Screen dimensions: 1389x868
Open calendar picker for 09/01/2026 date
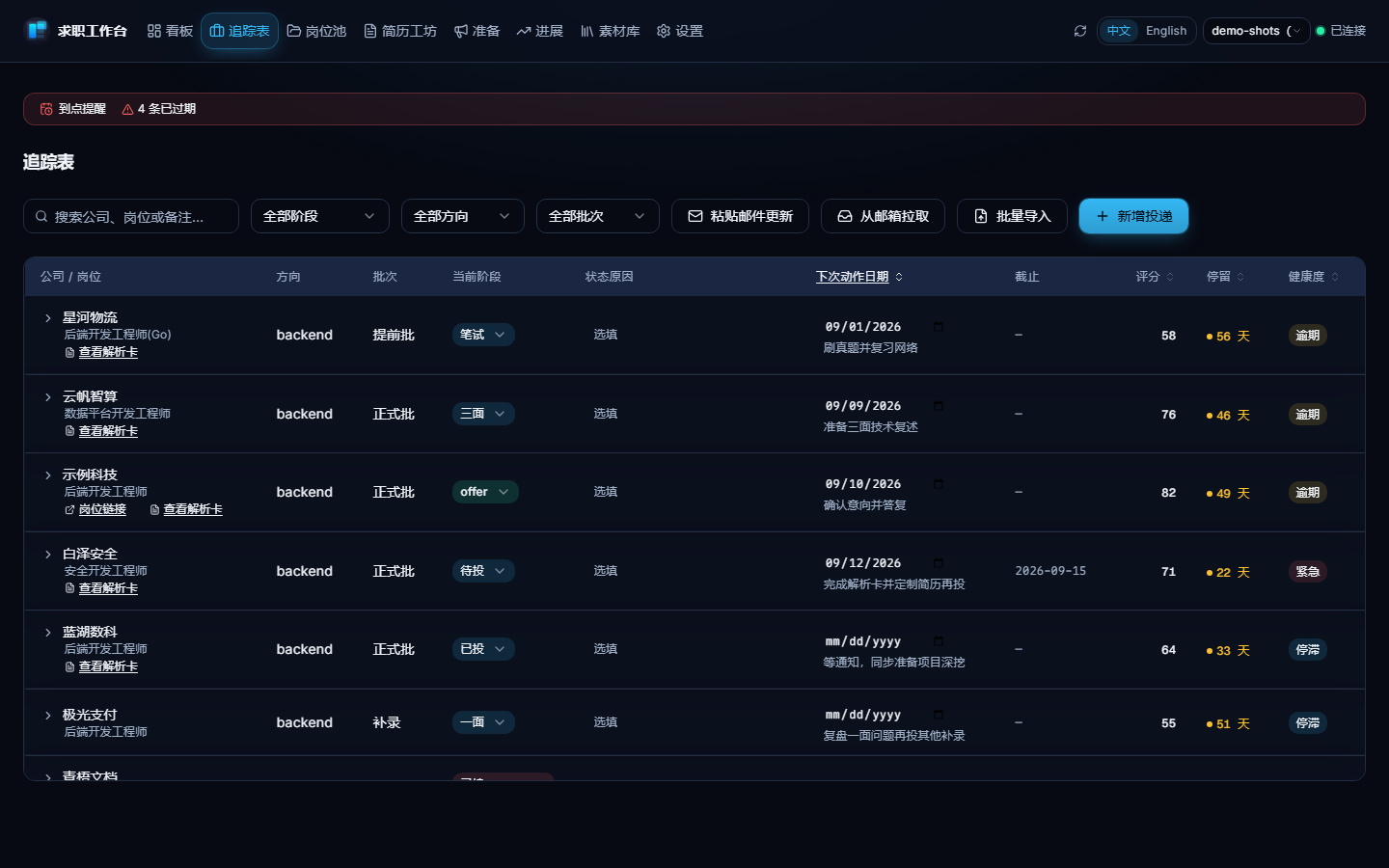coord(939,327)
